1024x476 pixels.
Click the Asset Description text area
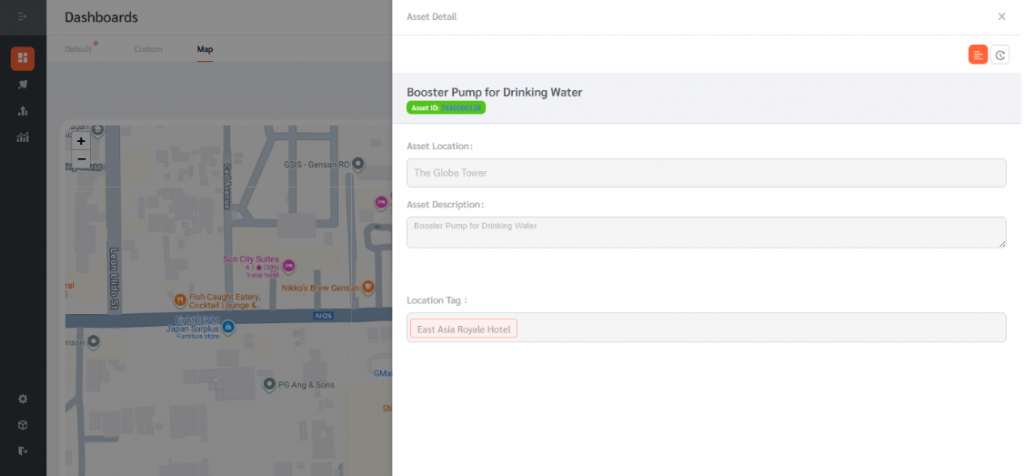click(x=706, y=232)
